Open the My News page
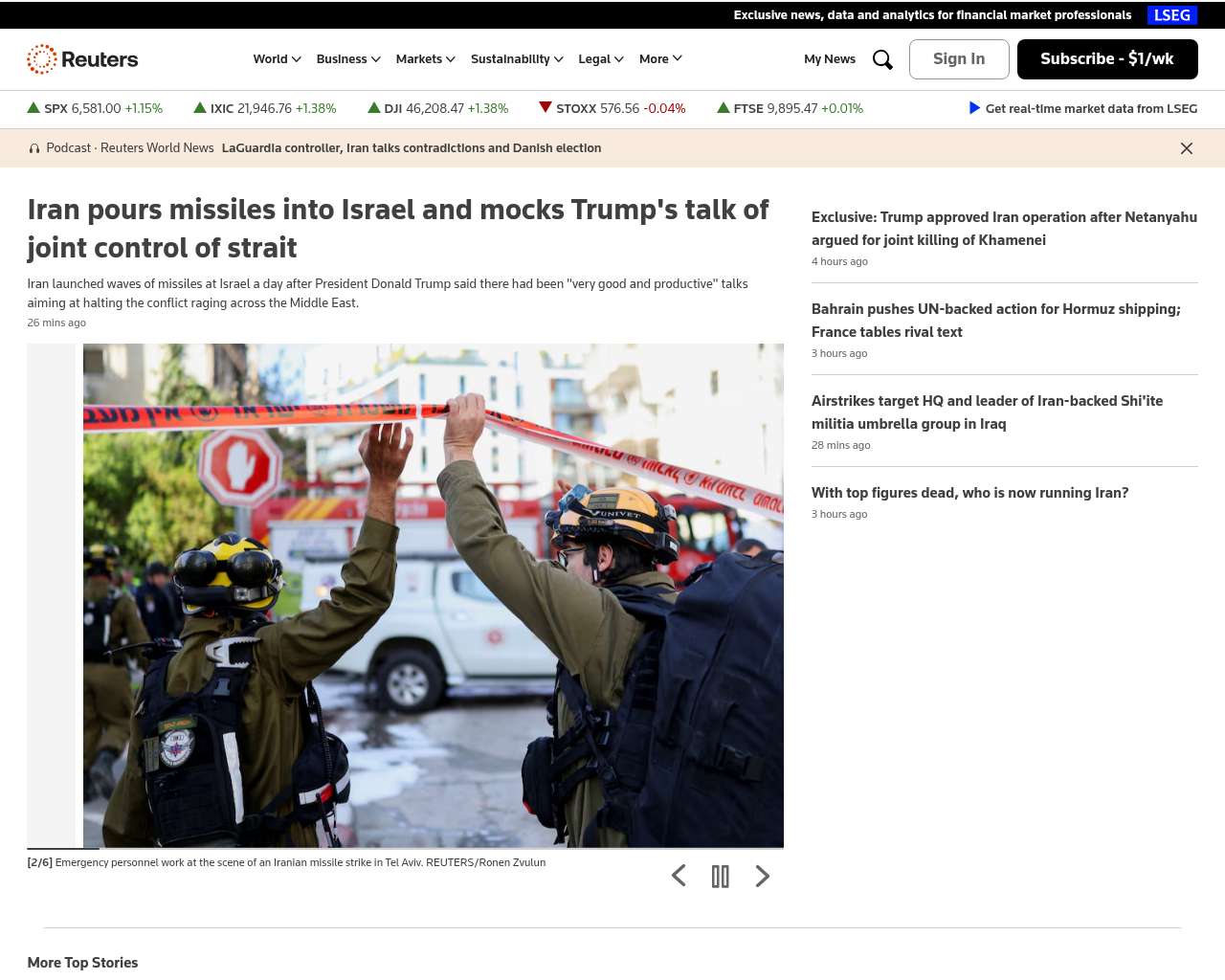 (x=829, y=59)
